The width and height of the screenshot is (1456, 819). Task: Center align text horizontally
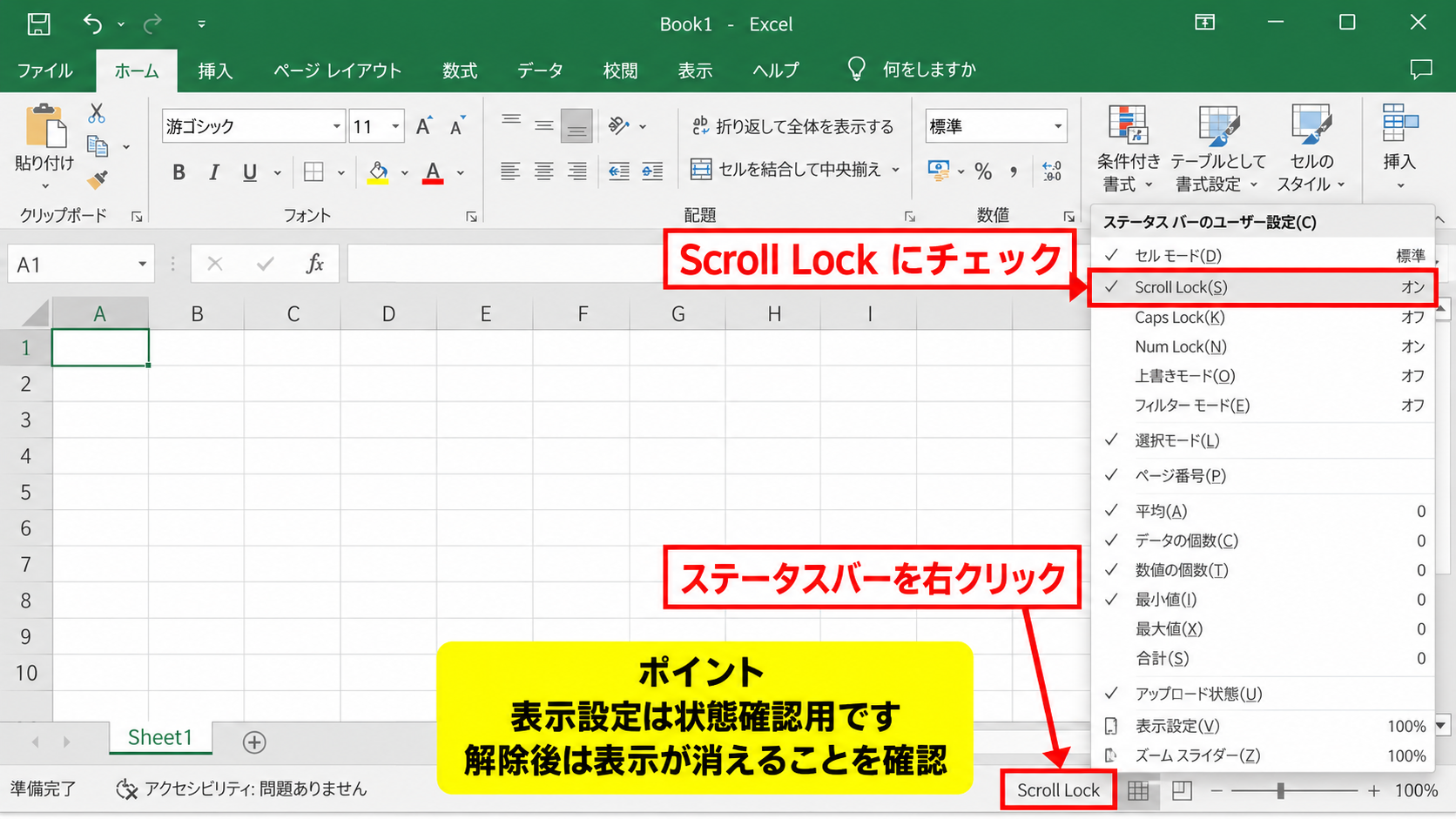(x=543, y=171)
